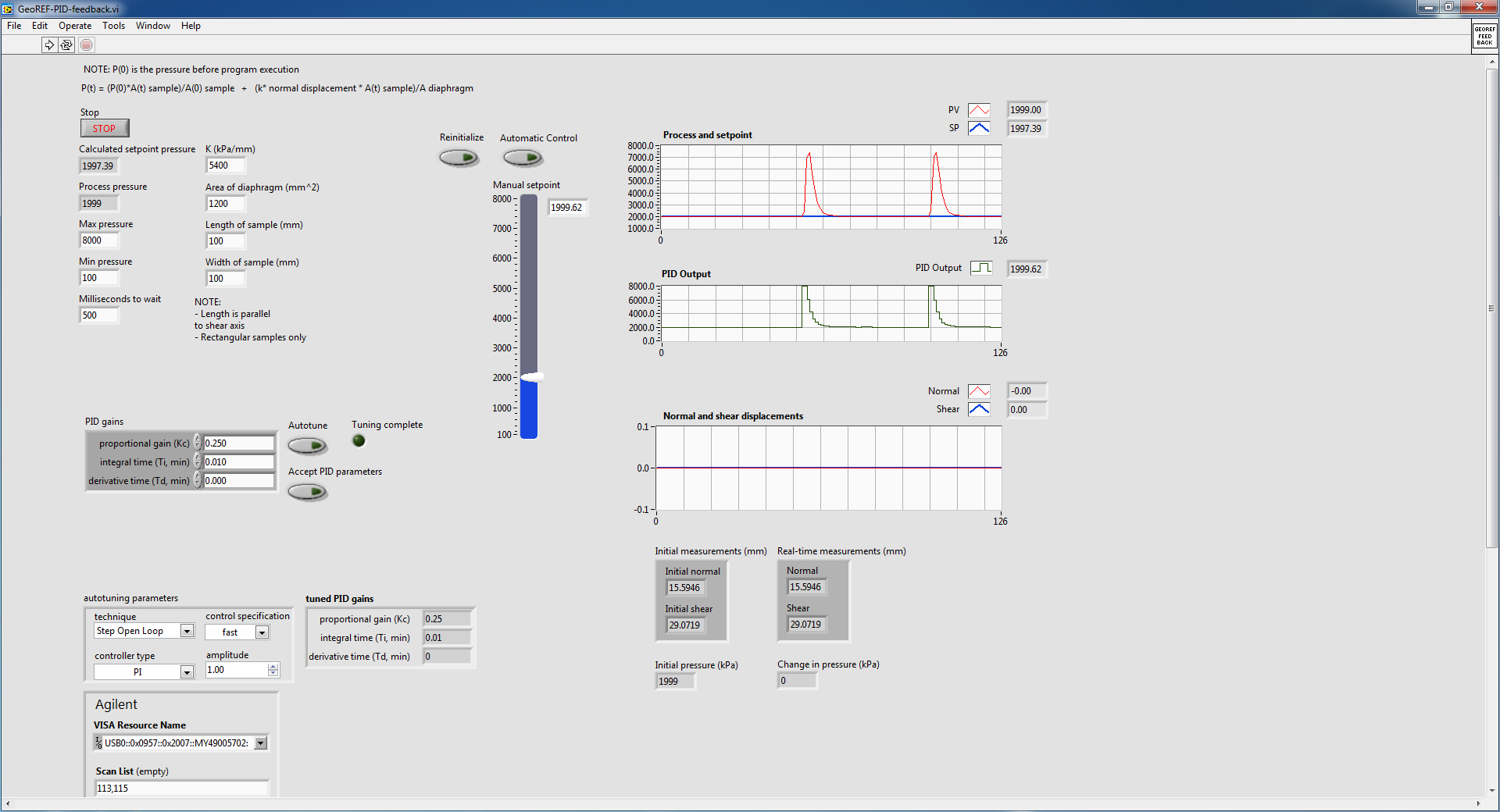Click the integral time (Ti) input 0.010

[x=239, y=461]
